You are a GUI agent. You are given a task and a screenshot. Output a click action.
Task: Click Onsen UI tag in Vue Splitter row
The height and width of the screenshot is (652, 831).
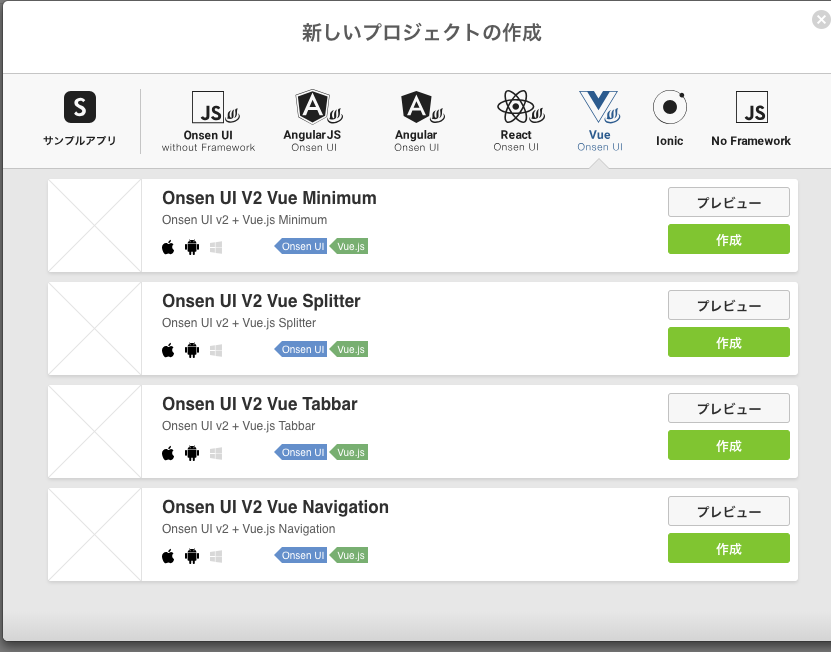pos(300,349)
